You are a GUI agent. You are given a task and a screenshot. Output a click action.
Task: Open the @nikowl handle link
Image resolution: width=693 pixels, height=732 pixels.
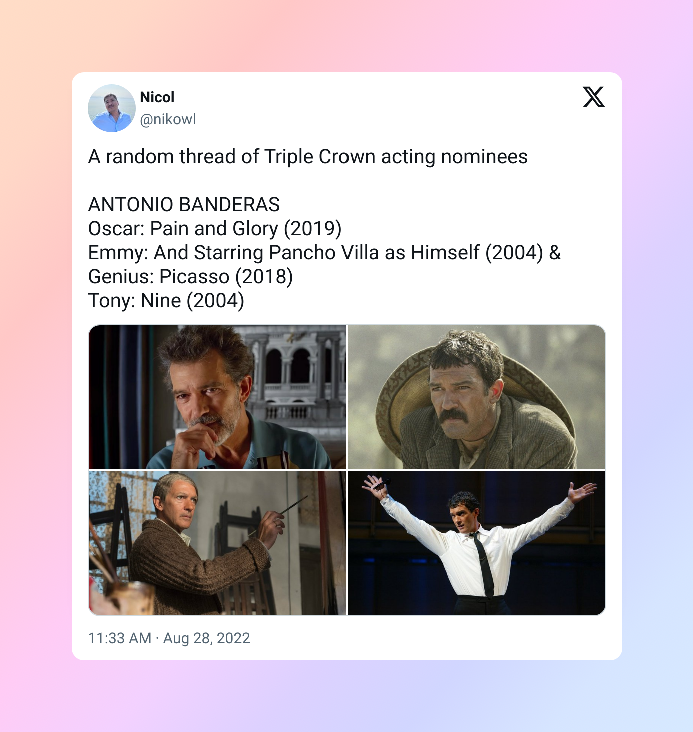(168, 120)
